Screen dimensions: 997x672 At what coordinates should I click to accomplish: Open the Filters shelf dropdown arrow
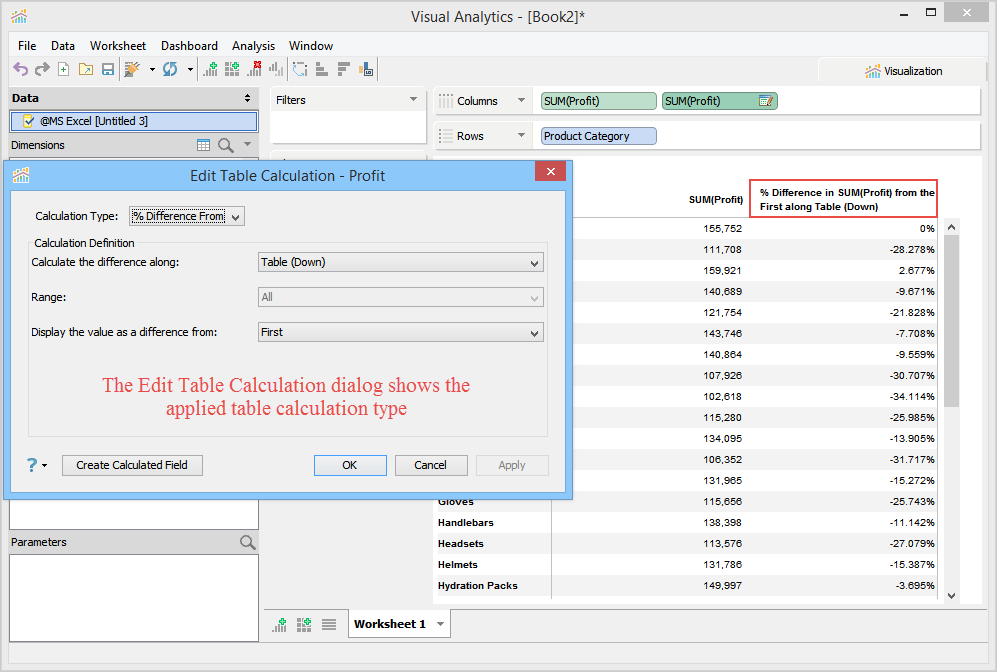tap(413, 99)
